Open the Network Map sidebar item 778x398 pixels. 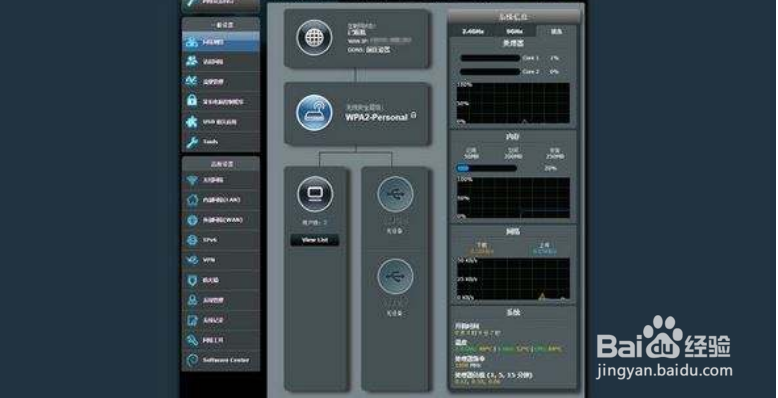(221, 42)
